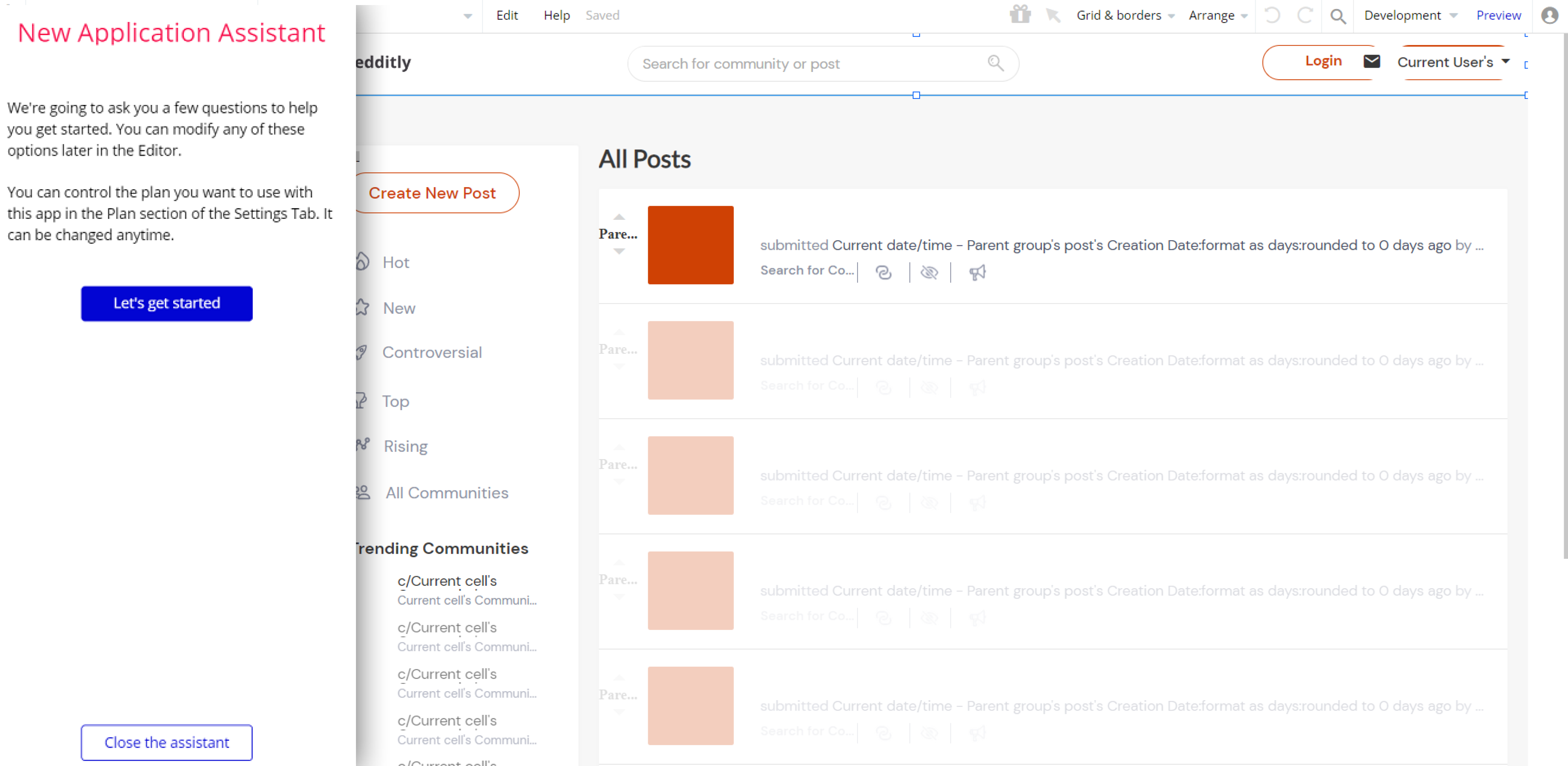Image resolution: width=1568 pixels, height=766 pixels.
Task: Click the upvote arrow on first post
Action: point(619,217)
